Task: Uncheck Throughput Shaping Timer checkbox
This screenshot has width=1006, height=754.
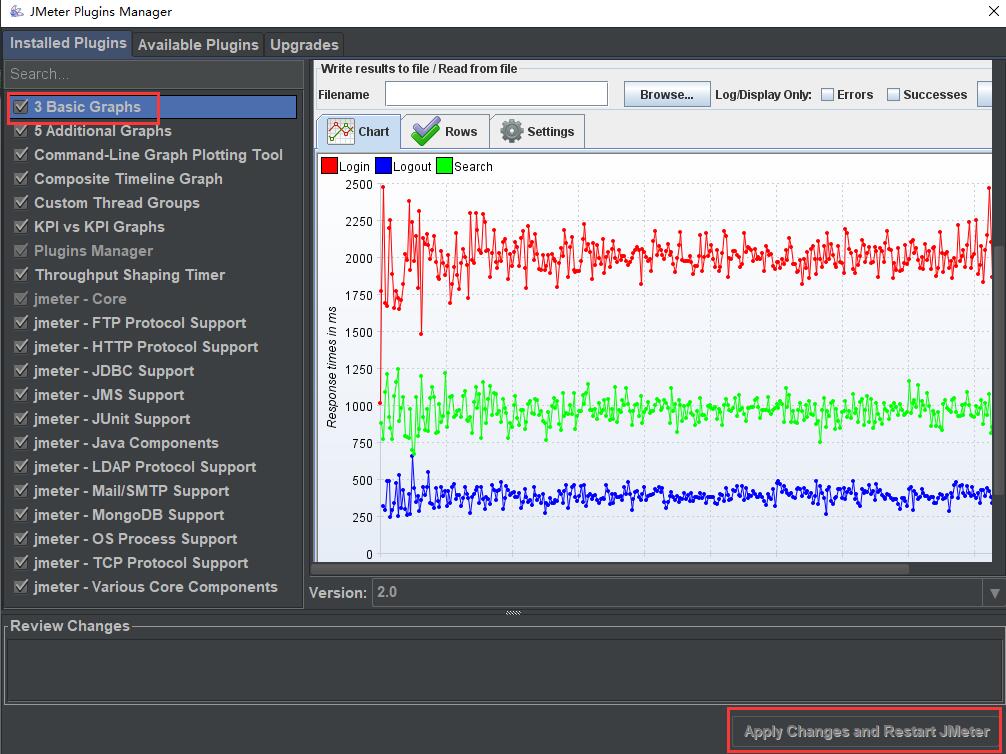Action: pos(21,275)
